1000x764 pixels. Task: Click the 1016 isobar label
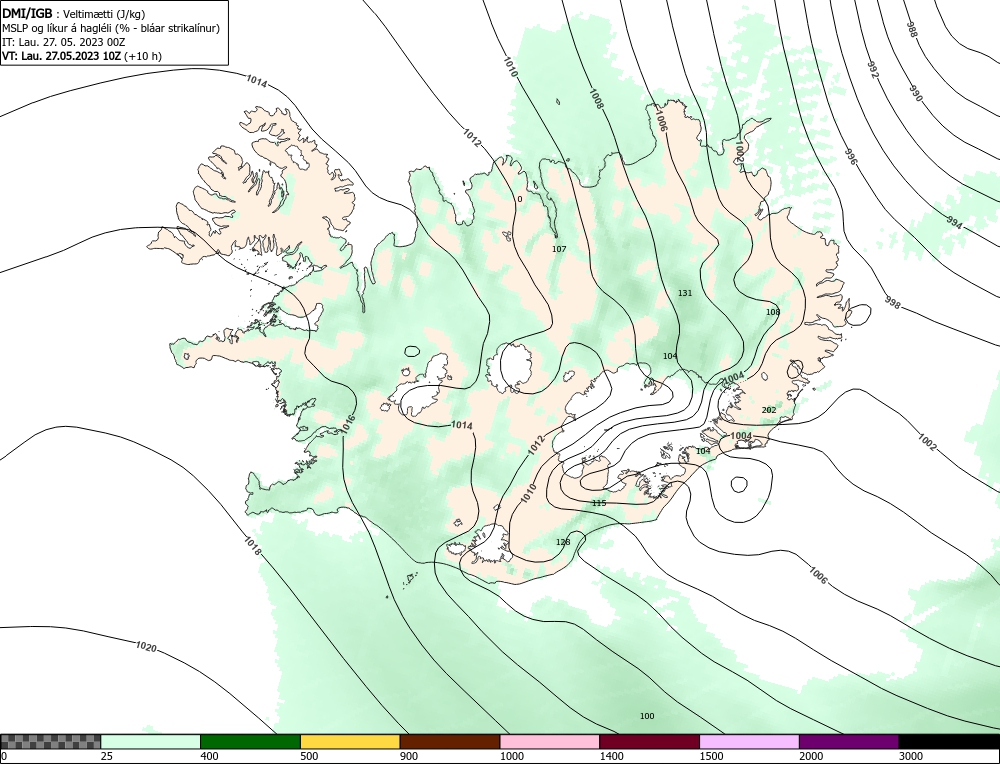pos(348,425)
